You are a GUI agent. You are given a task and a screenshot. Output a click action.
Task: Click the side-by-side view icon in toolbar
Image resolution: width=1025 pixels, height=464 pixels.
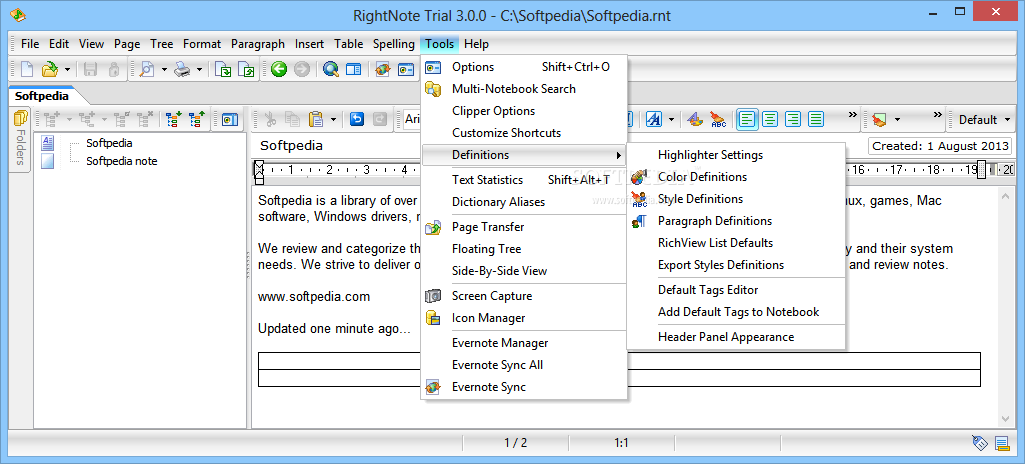[354, 69]
